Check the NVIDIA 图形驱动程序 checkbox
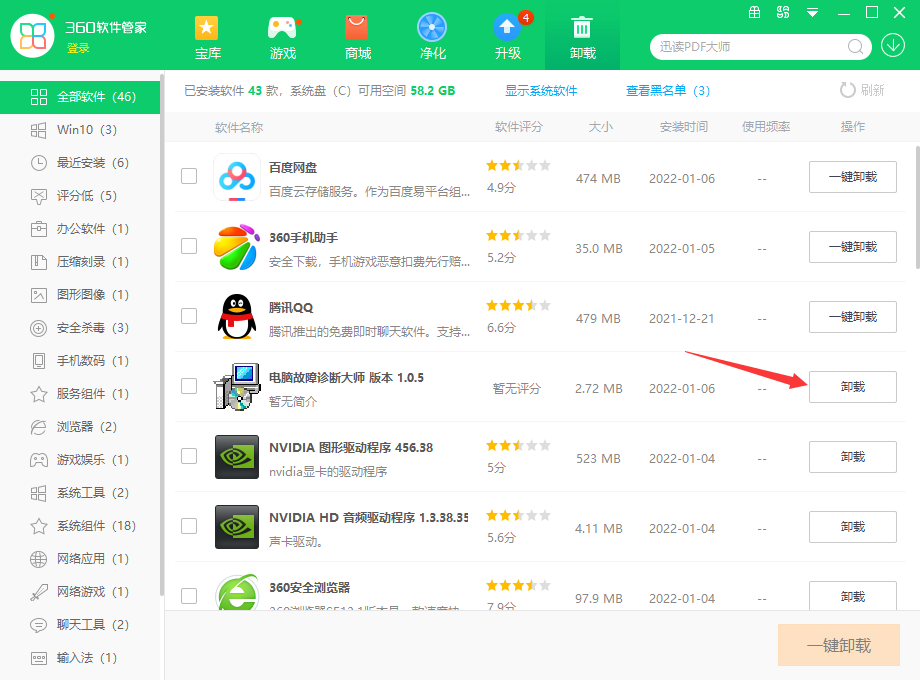The width and height of the screenshot is (920, 680). tap(189, 456)
